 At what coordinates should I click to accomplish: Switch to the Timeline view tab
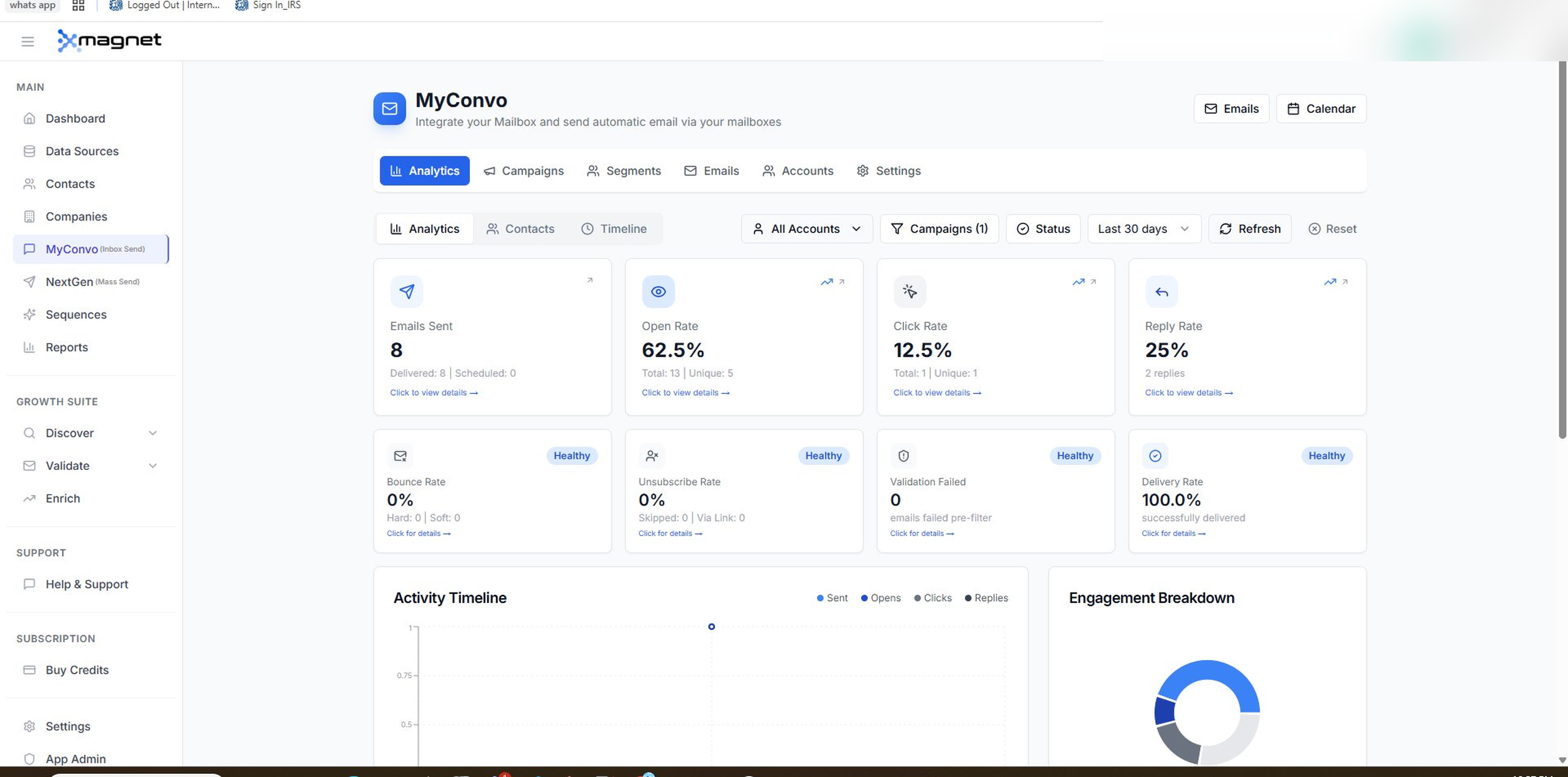(614, 228)
